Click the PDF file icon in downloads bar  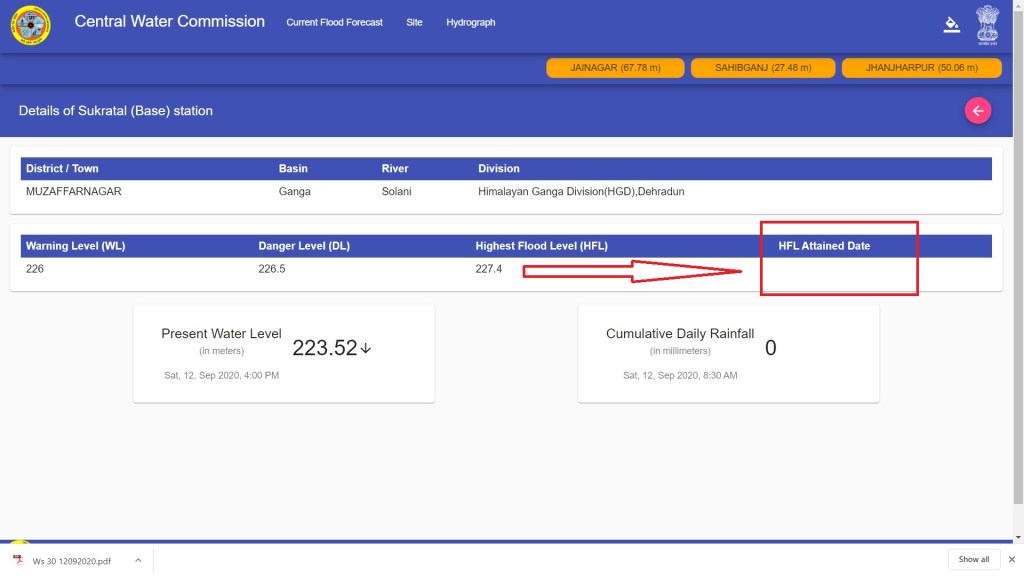[18, 560]
